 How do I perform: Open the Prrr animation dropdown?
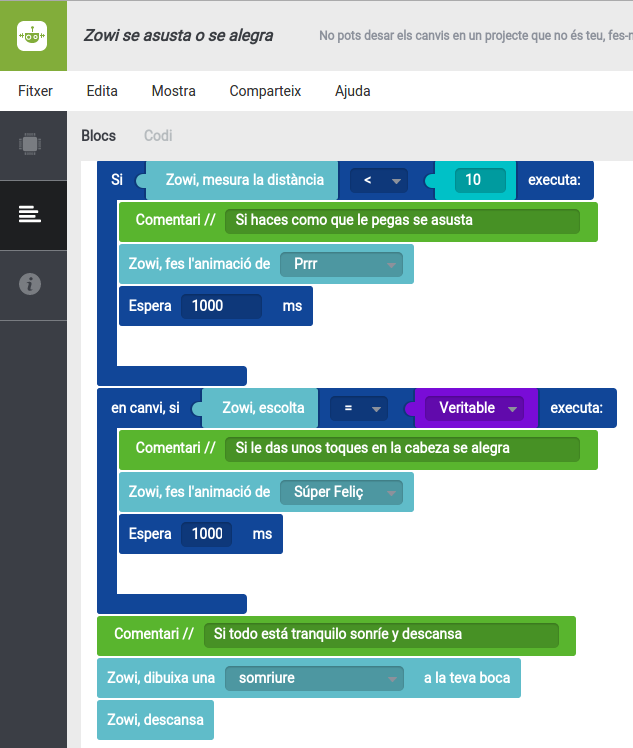(x=341, y=265)
